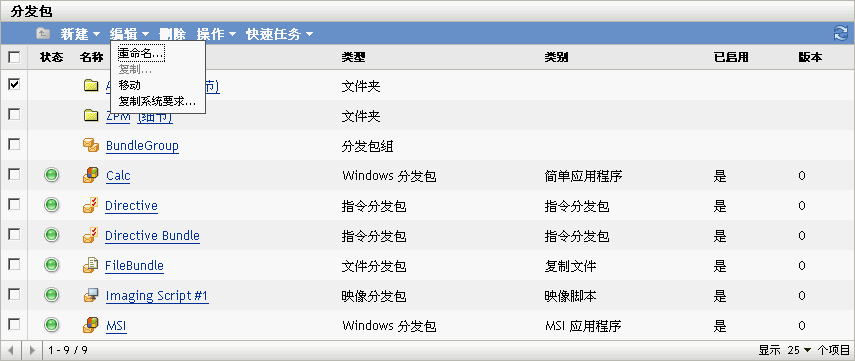Click the 分发包组 type cell
Viewport: 855px width, 361px height.
tap(368, 146)
